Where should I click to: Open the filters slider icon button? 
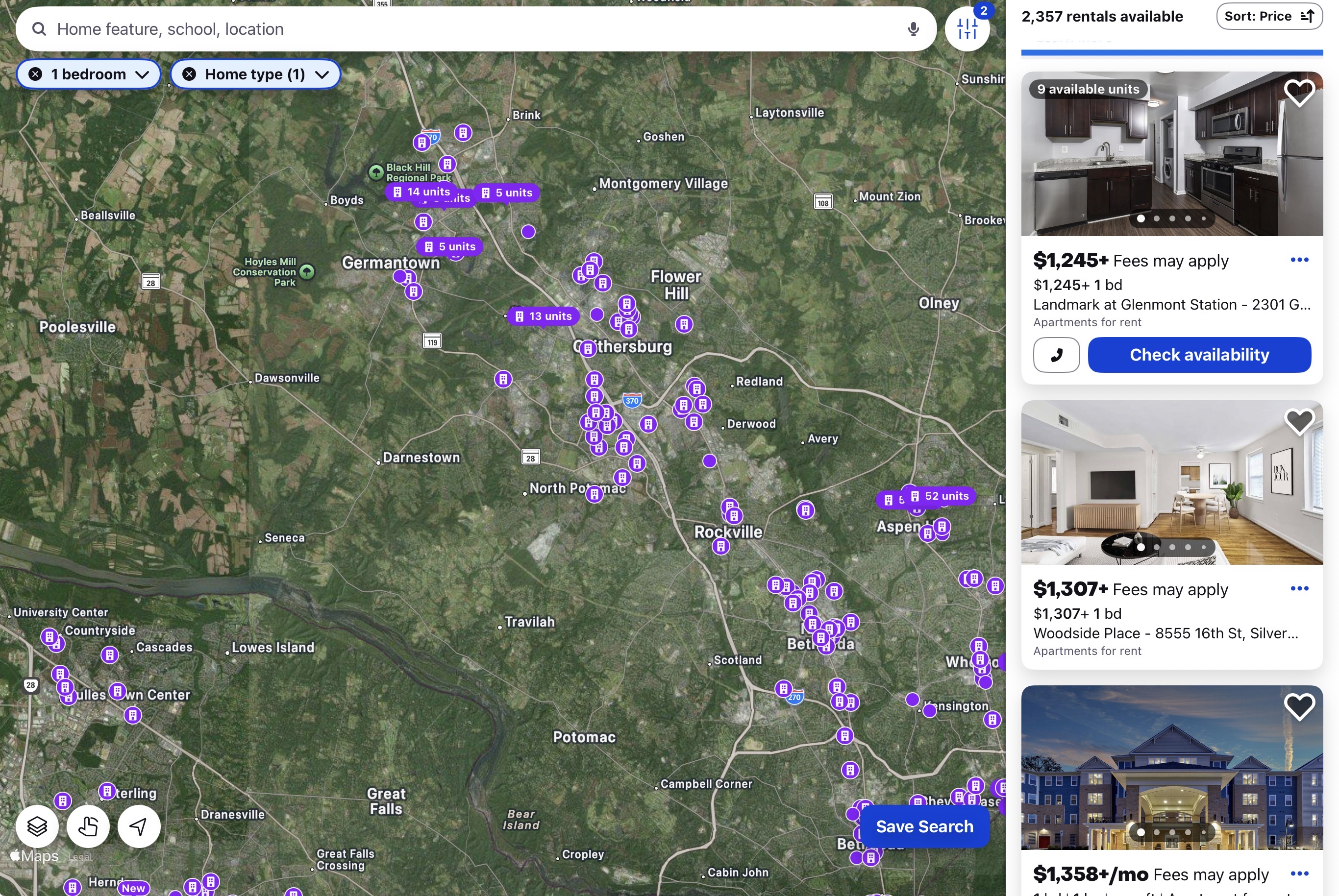point(967,29)
